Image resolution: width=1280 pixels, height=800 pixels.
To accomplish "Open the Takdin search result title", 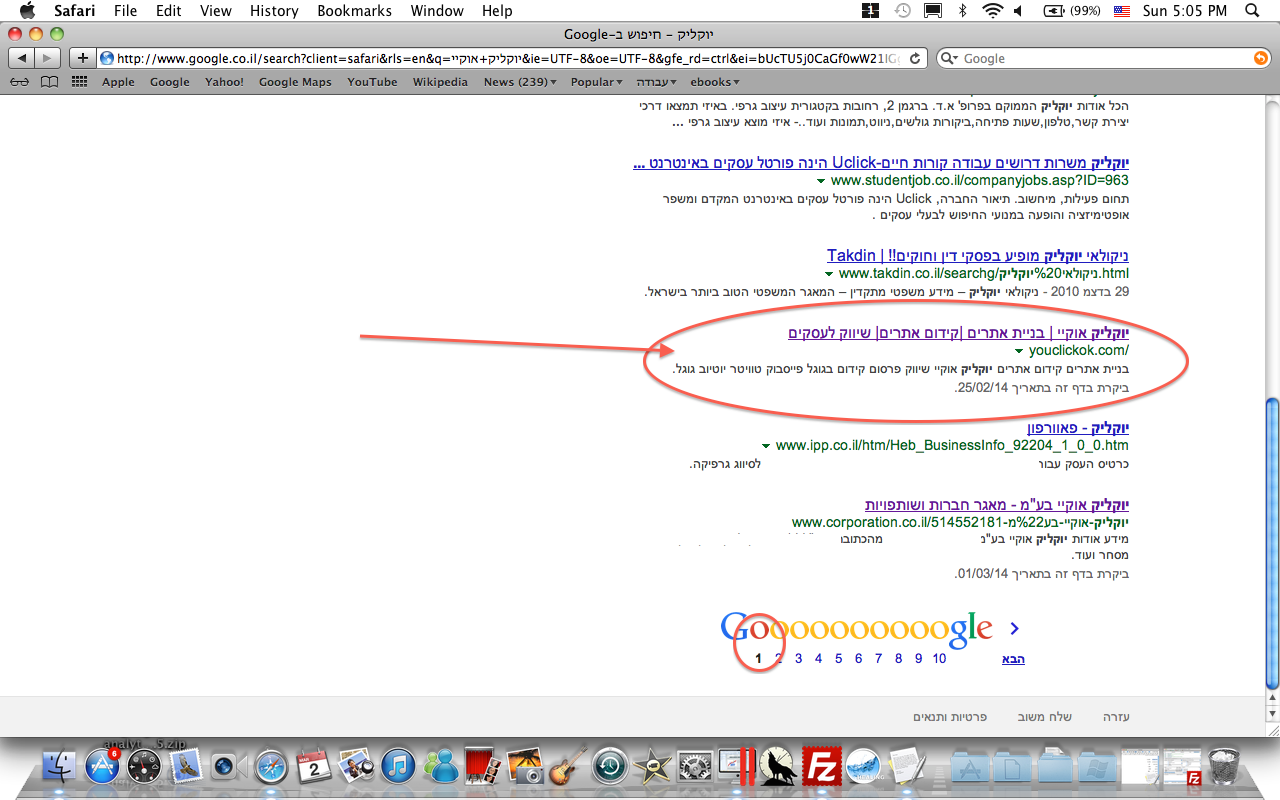I will (978, 256).
